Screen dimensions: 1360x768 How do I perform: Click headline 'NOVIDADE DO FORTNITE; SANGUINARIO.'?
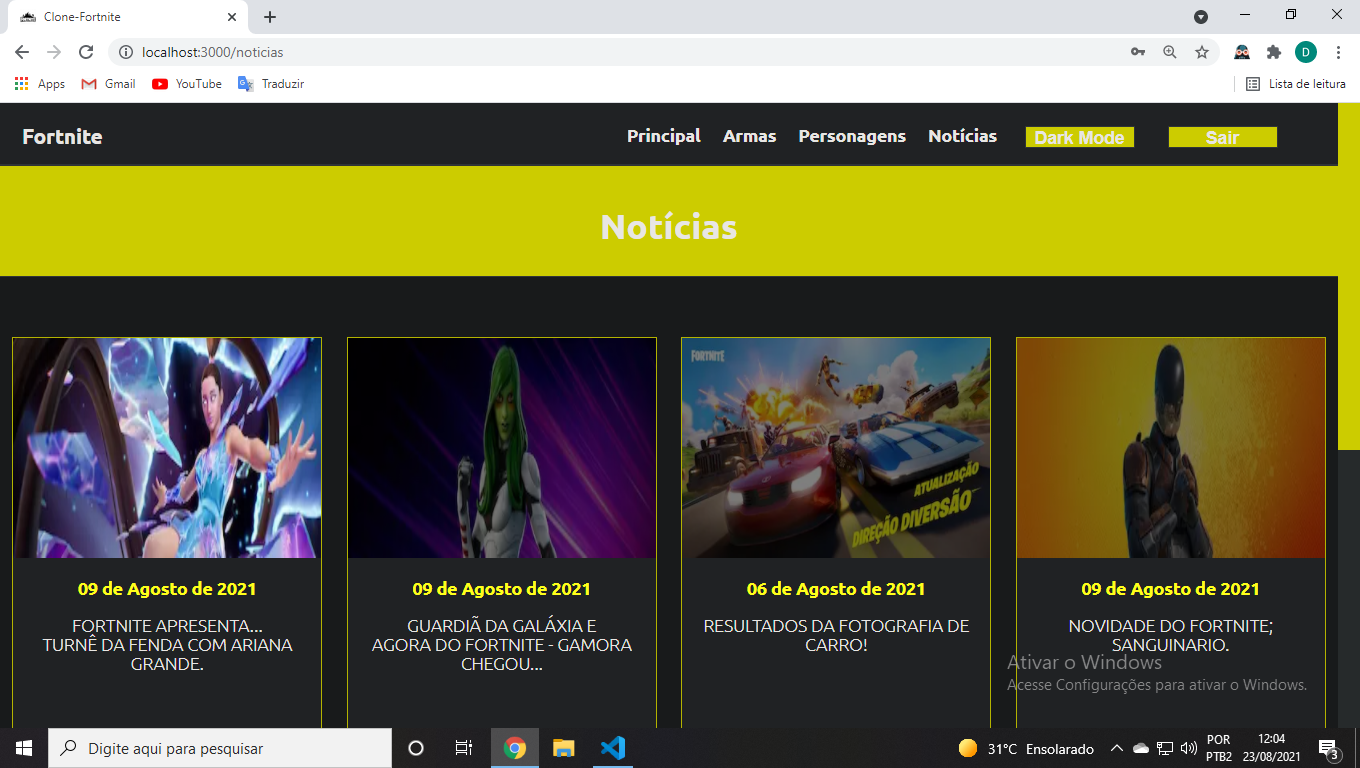pos(1171,636)
